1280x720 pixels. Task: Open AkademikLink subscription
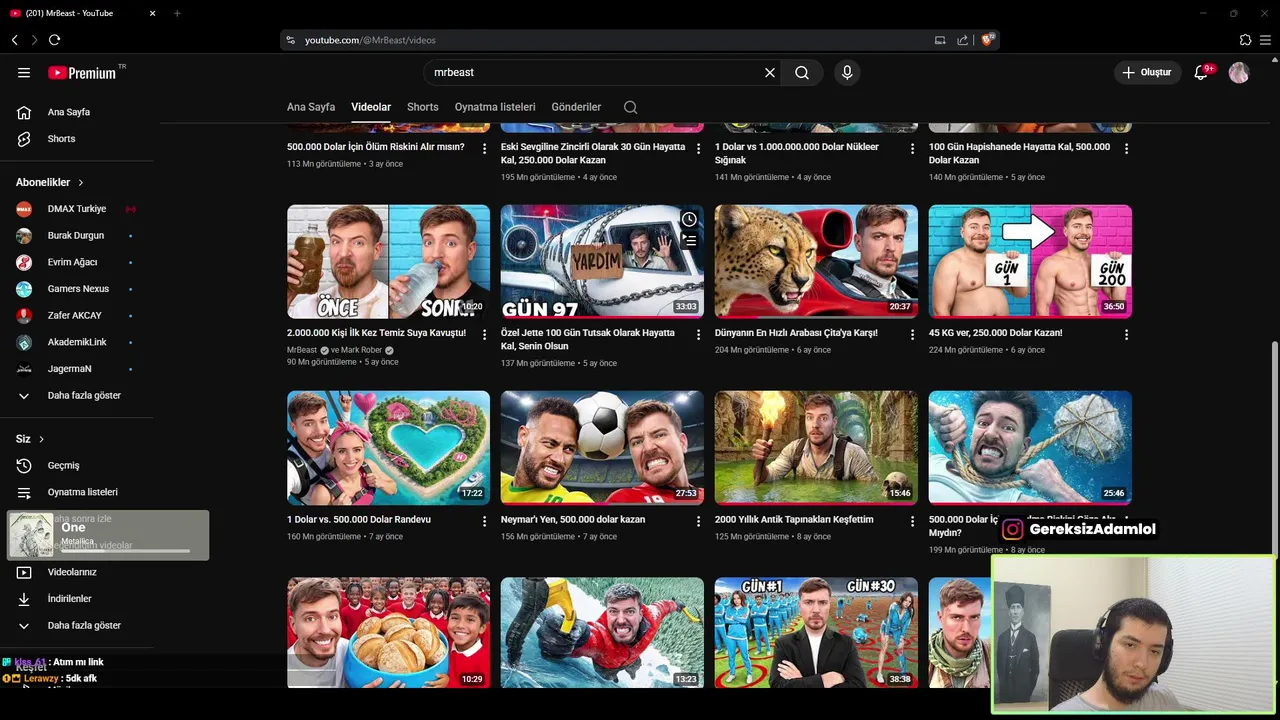[x=77, y=342]
